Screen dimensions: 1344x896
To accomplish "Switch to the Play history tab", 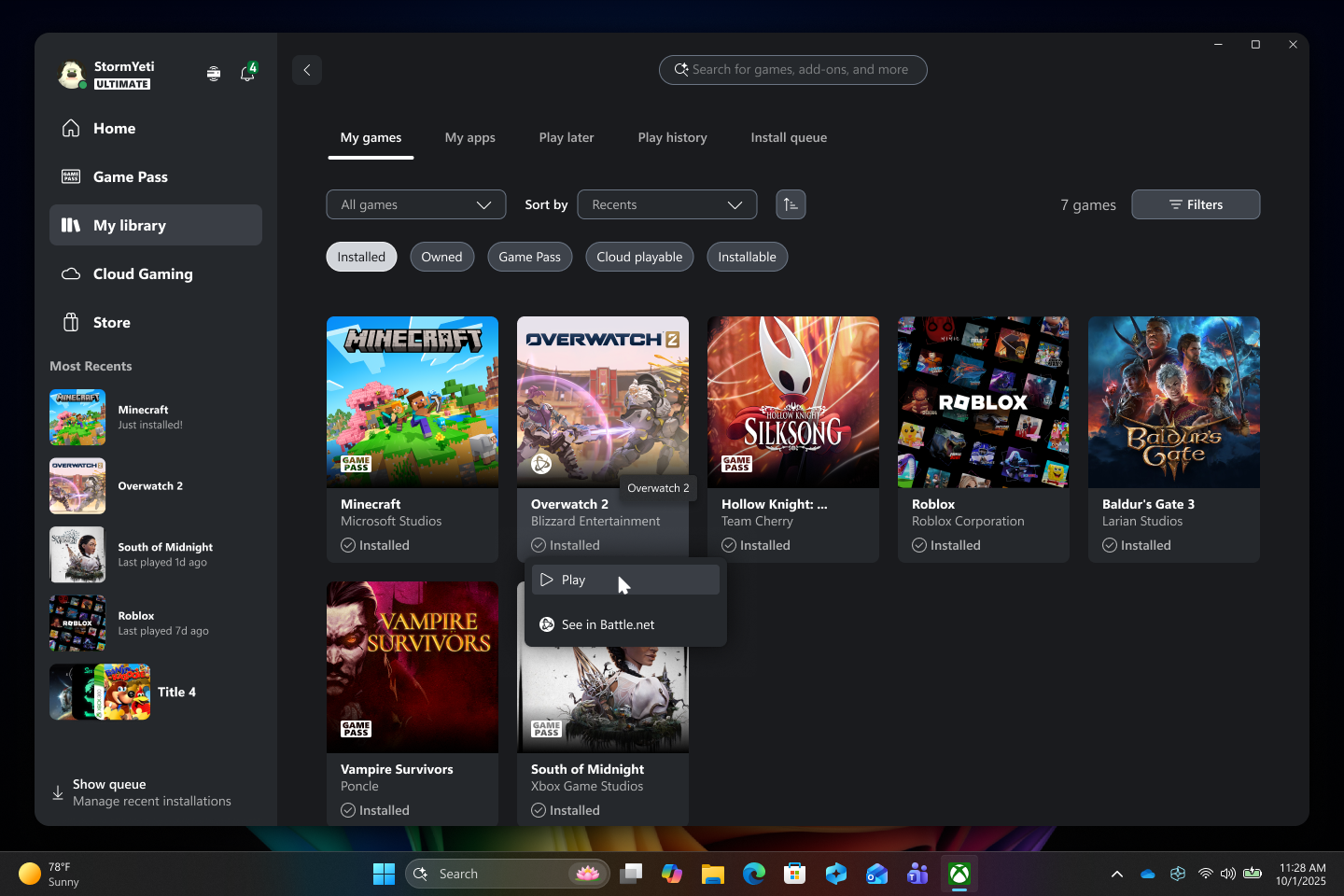I will coord(672,137).
